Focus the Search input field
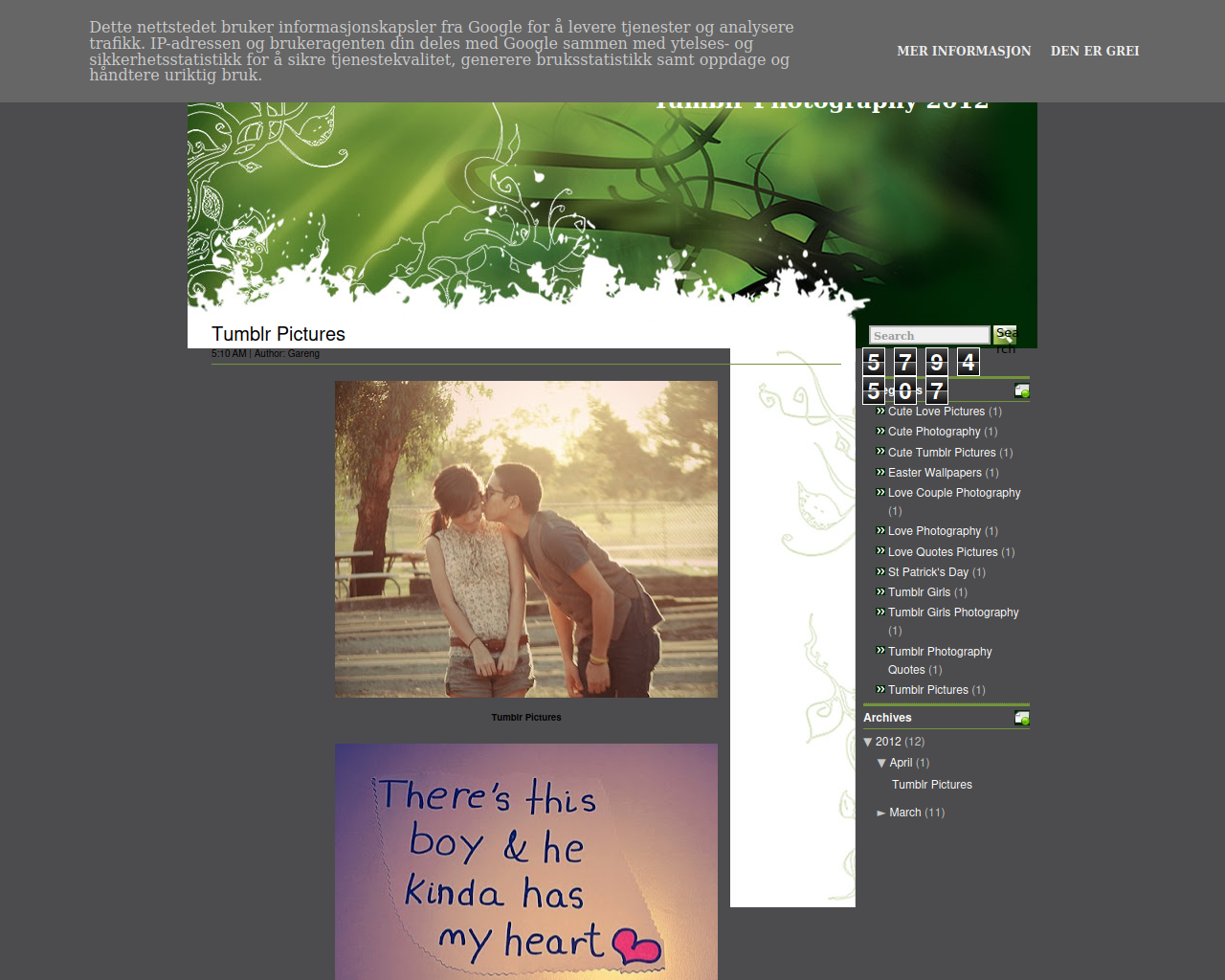 click(x=929, y=335)
